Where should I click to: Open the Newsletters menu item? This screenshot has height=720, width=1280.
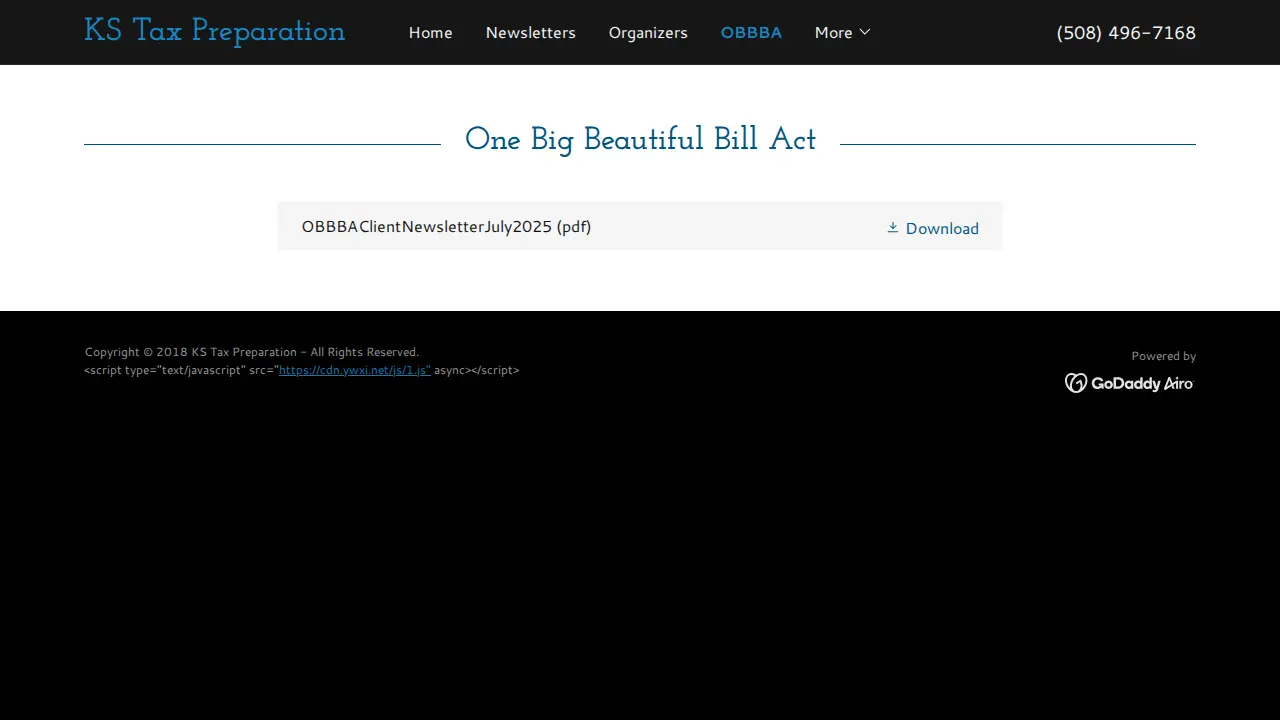pyautogui.click(x=530, y=33)
